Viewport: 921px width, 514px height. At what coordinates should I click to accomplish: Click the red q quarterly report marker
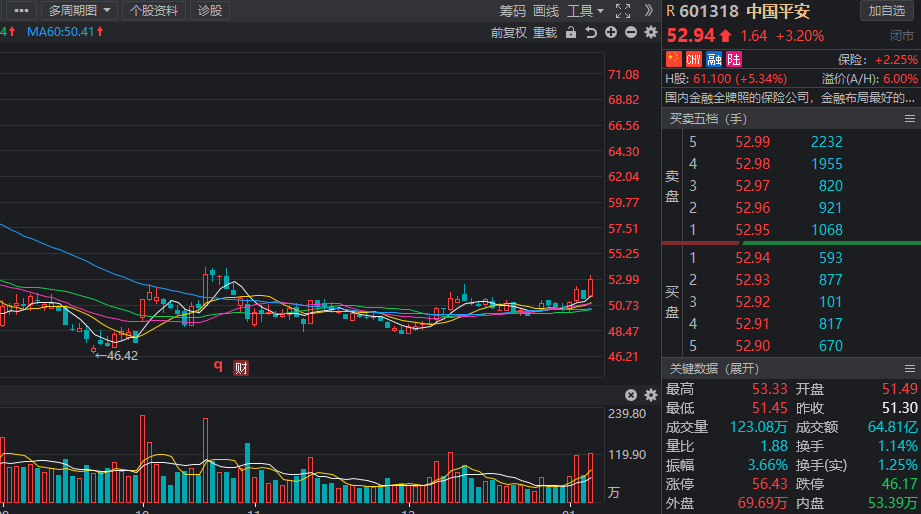coord(218,366)
